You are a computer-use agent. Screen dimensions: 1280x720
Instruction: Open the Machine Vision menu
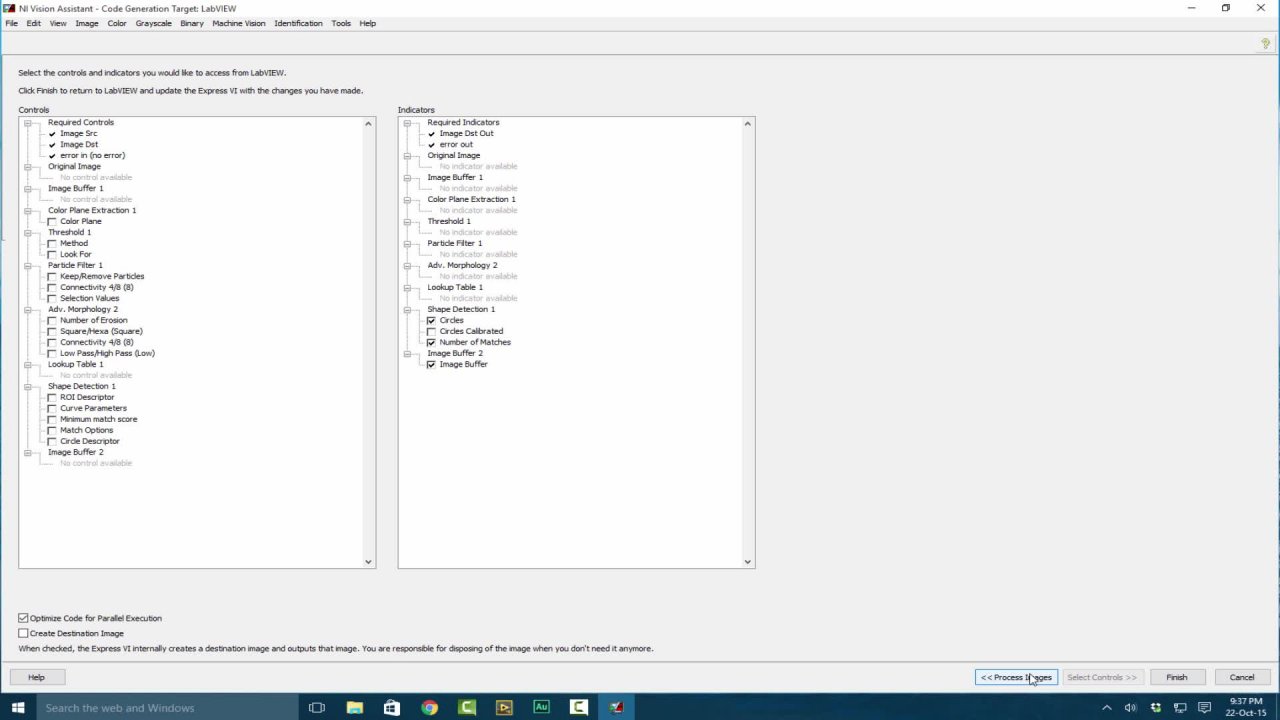coord(239,23)
